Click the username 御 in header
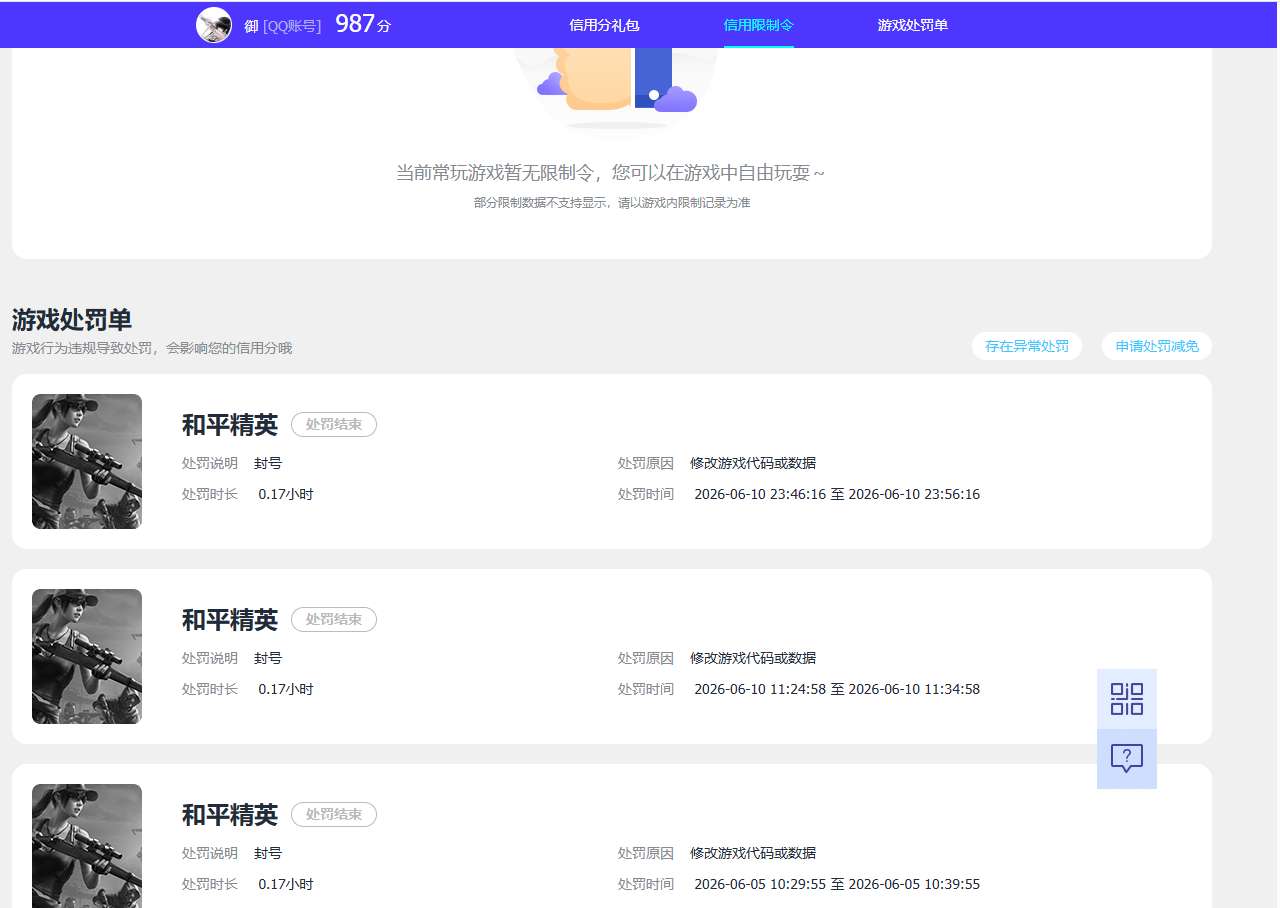Image resolution: width=1280 pixels, height=908 pixels. (251, 26)
